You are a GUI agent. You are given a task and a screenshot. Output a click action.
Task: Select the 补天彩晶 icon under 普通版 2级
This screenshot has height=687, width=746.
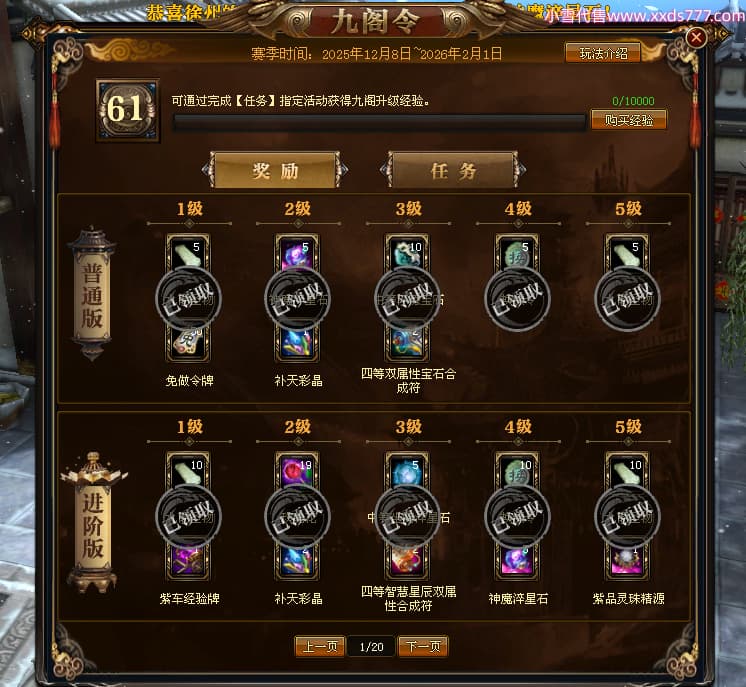(x=297, y=344)
